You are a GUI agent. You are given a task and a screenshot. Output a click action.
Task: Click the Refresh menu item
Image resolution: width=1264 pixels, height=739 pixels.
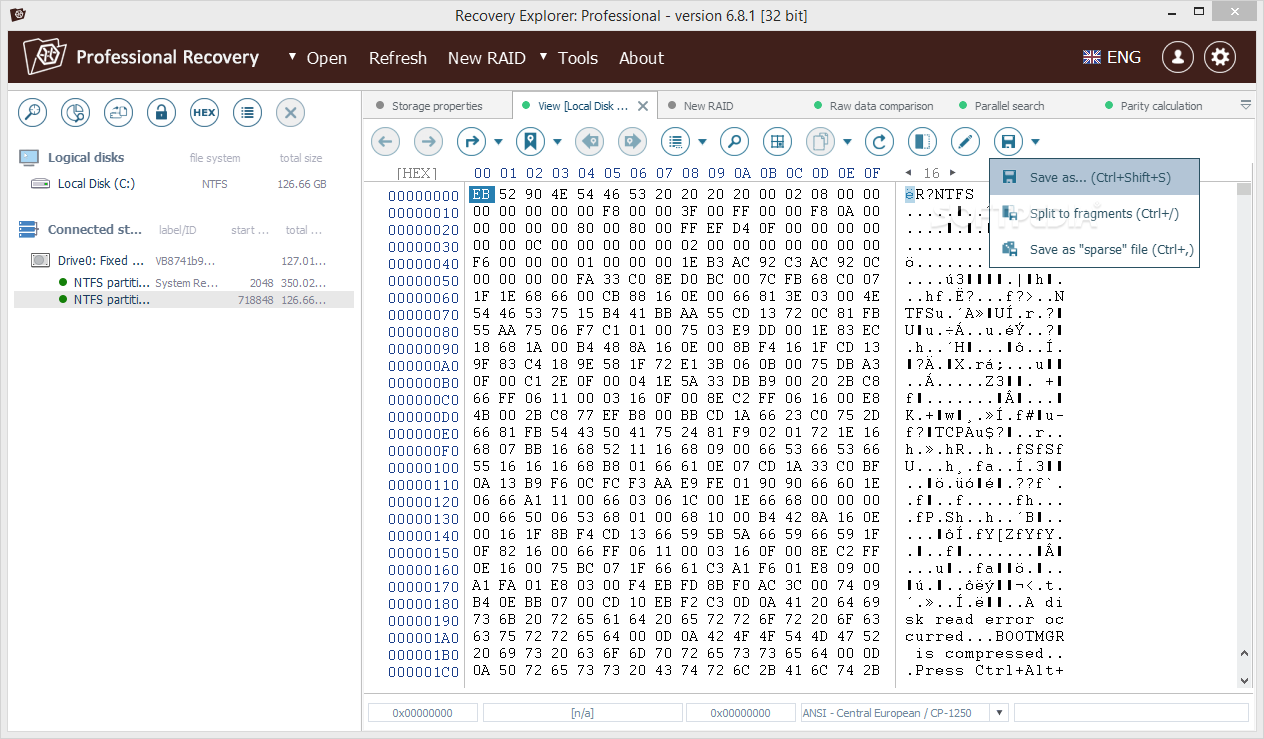click(398, 58)
